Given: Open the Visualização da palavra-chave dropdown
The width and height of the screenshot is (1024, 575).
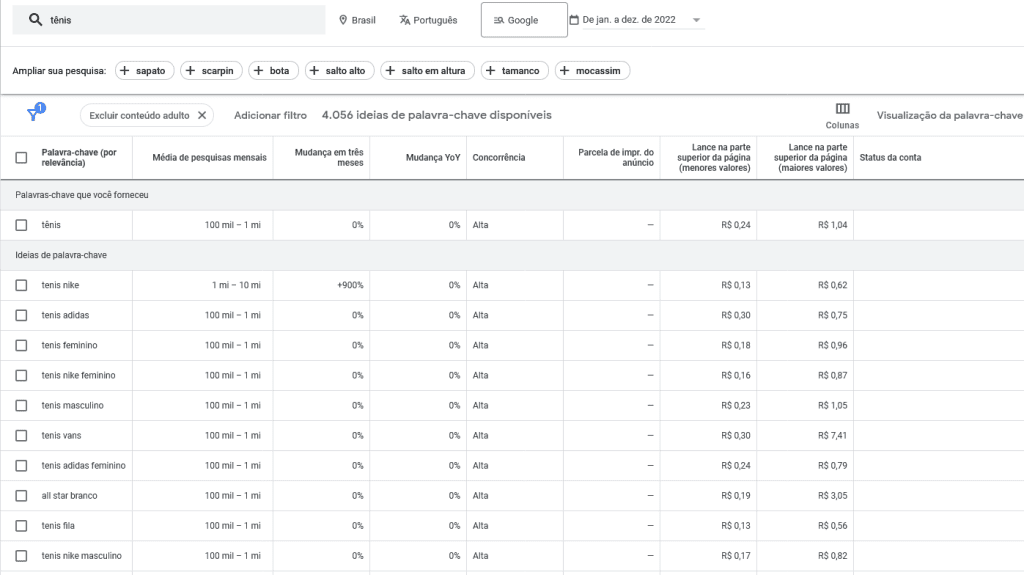Looking at the screenshot, I should (950, 115).
